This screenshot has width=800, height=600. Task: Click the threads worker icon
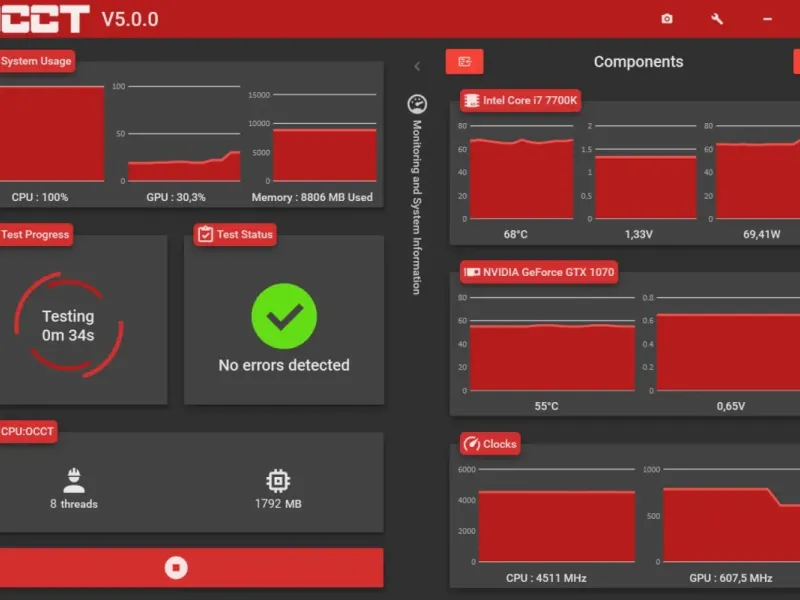point(74,480)
